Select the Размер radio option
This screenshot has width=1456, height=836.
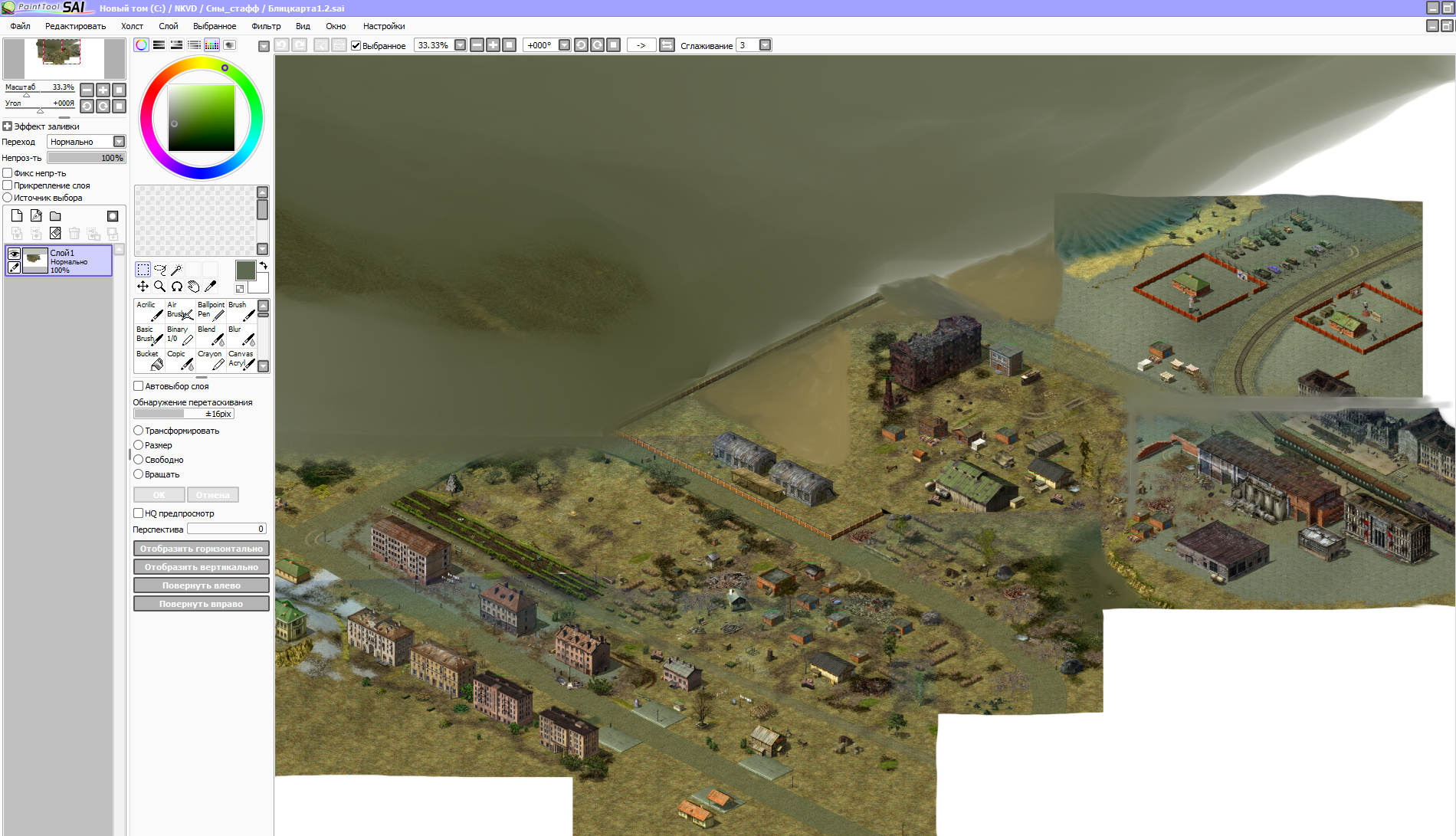tap(139, 445)
